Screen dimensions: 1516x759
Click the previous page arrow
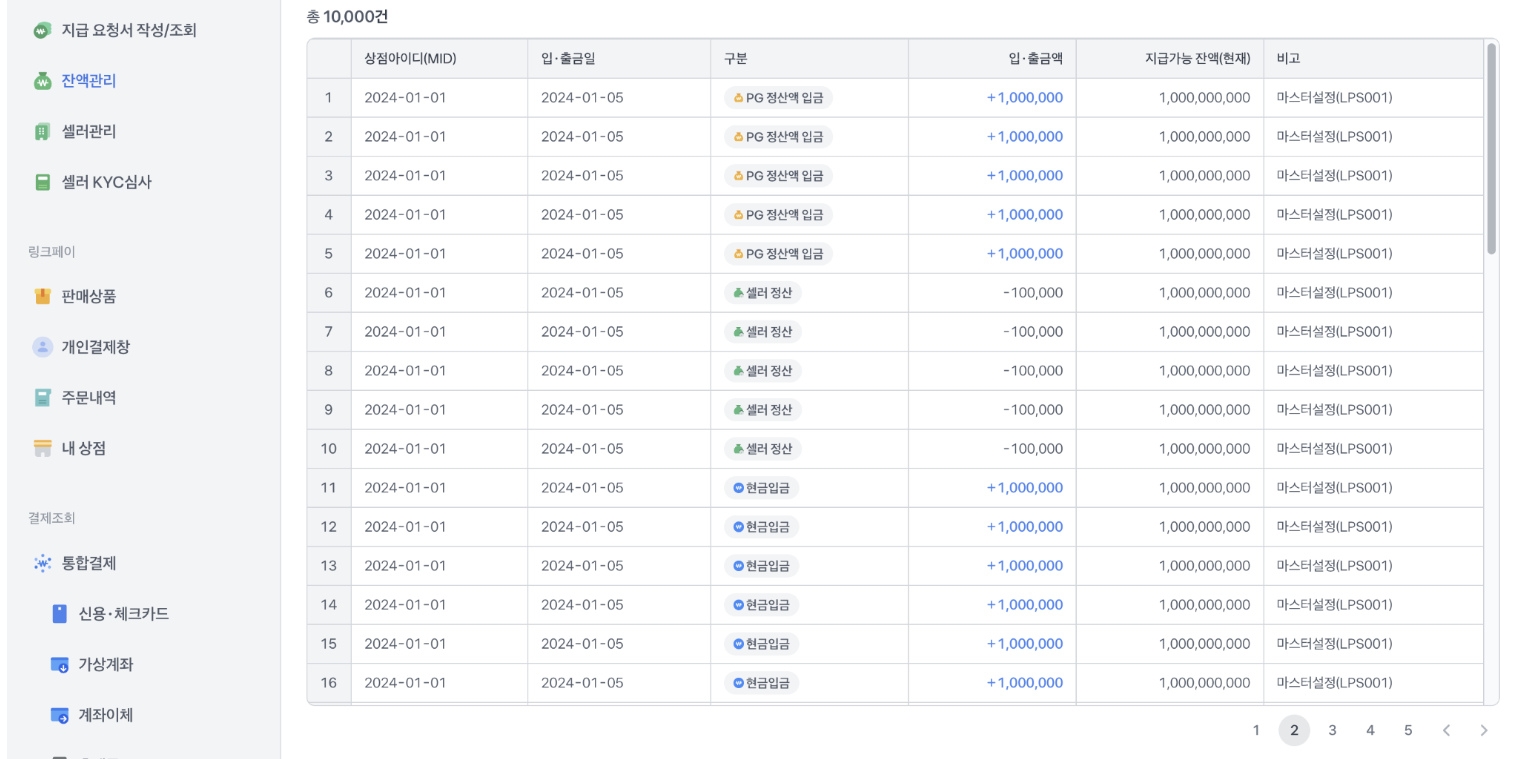1446,730
